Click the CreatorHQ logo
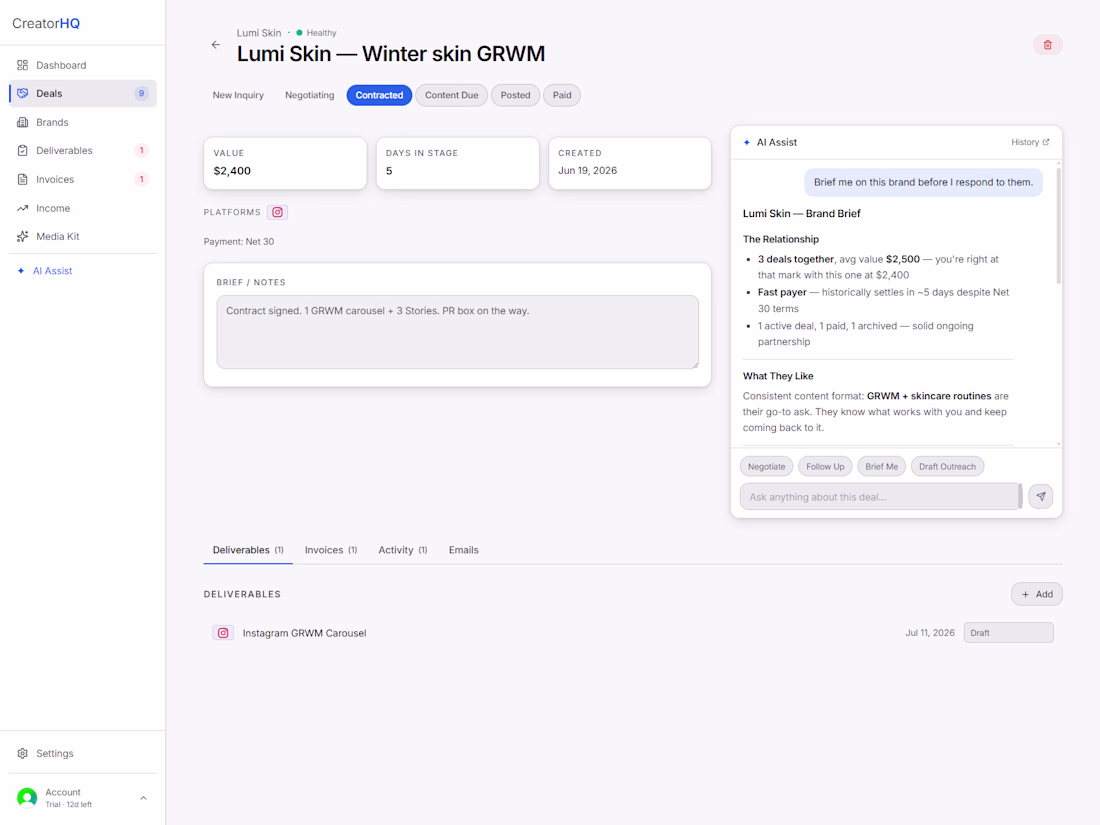 (46, 23)
